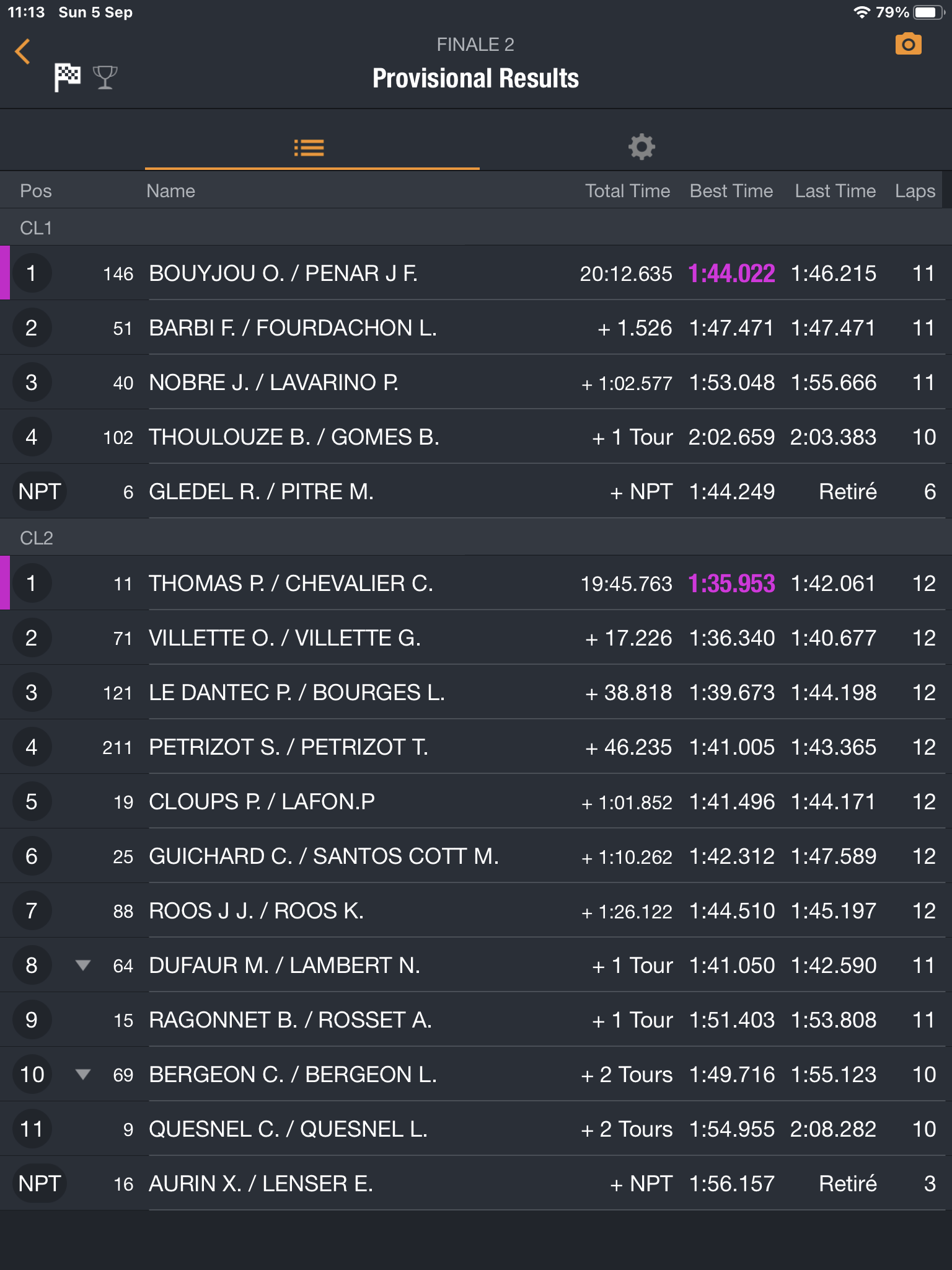
Task: Select the BOUYJOU O. / PENAR J F. row
Action: [283, 273]
